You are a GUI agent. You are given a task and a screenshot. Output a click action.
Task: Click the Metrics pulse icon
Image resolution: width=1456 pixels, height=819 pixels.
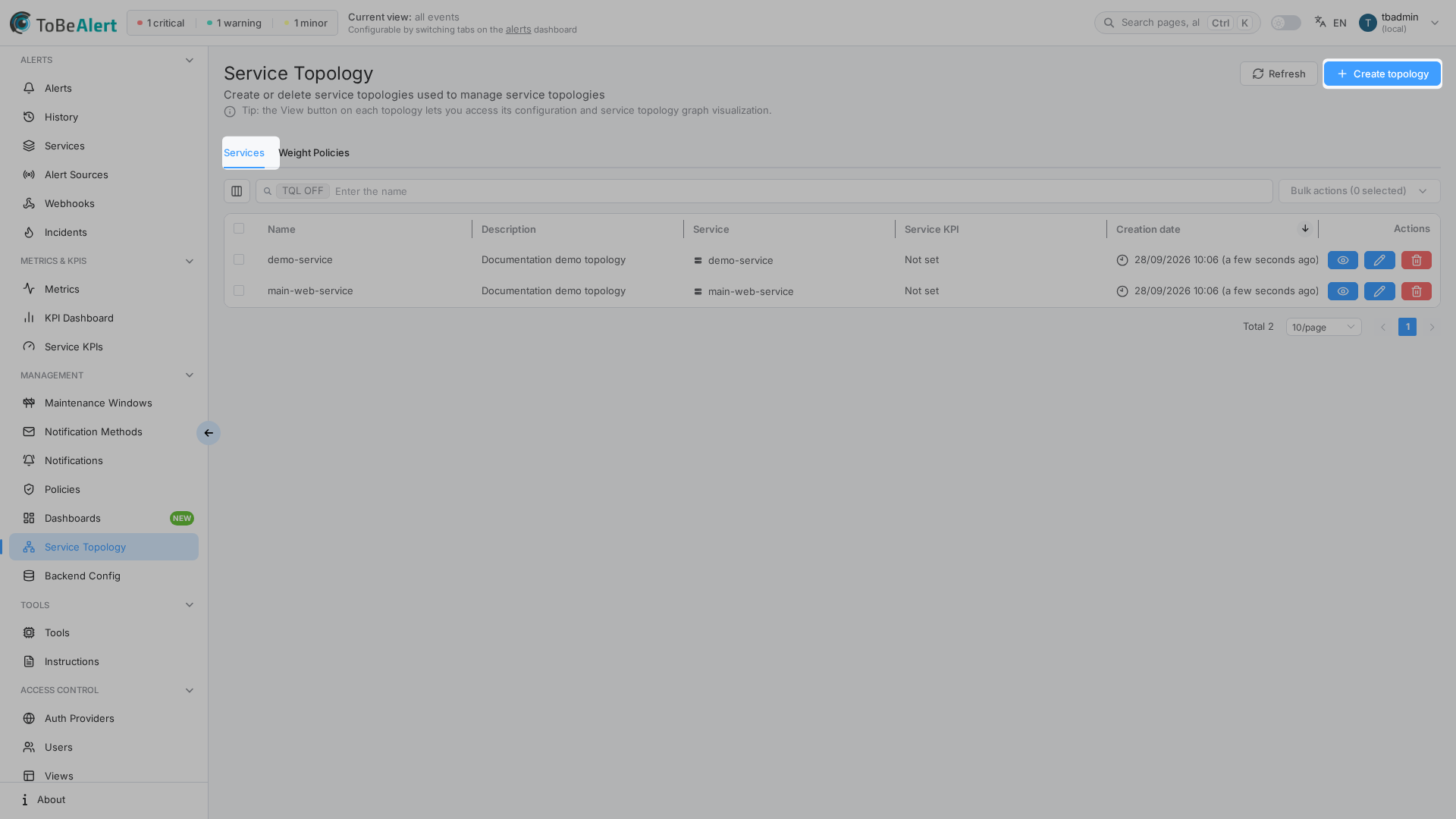pyautogui.click(x=29, y=289)
